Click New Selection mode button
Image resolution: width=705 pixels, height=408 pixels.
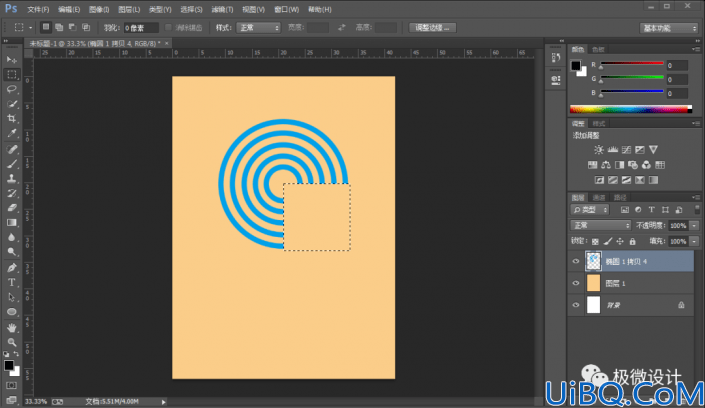coord(46,27)
